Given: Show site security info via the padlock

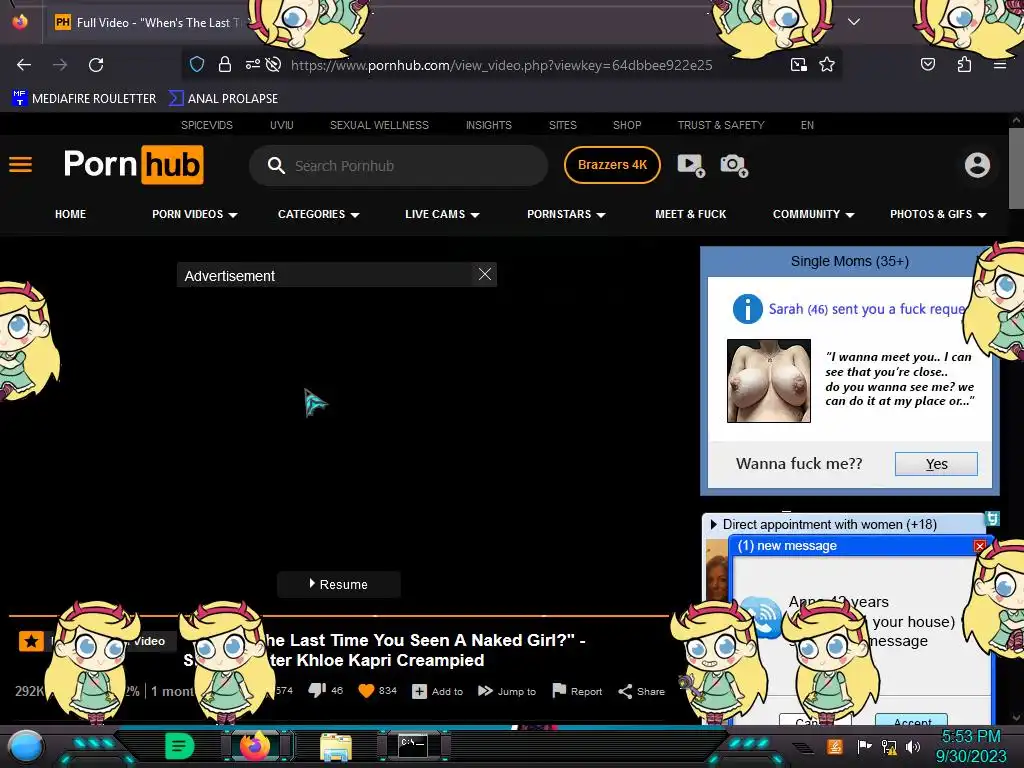Looking at the screenshot, I should [x=225, y=64].
